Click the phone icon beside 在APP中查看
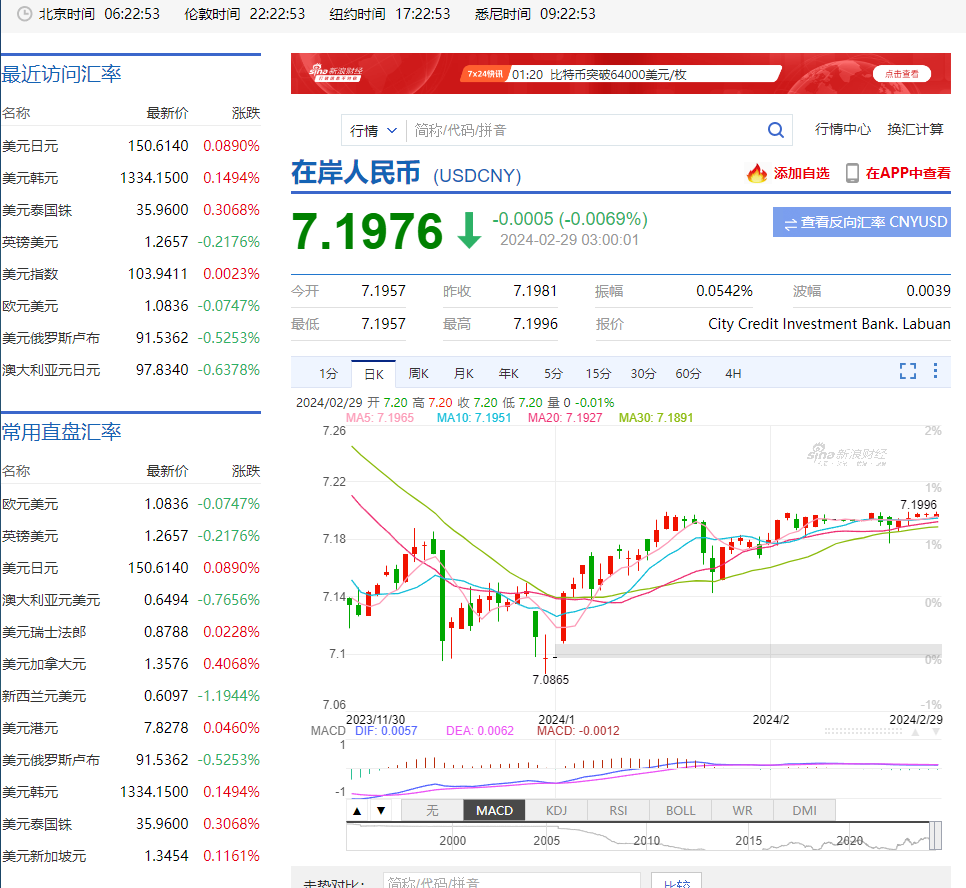 point(852,173)
